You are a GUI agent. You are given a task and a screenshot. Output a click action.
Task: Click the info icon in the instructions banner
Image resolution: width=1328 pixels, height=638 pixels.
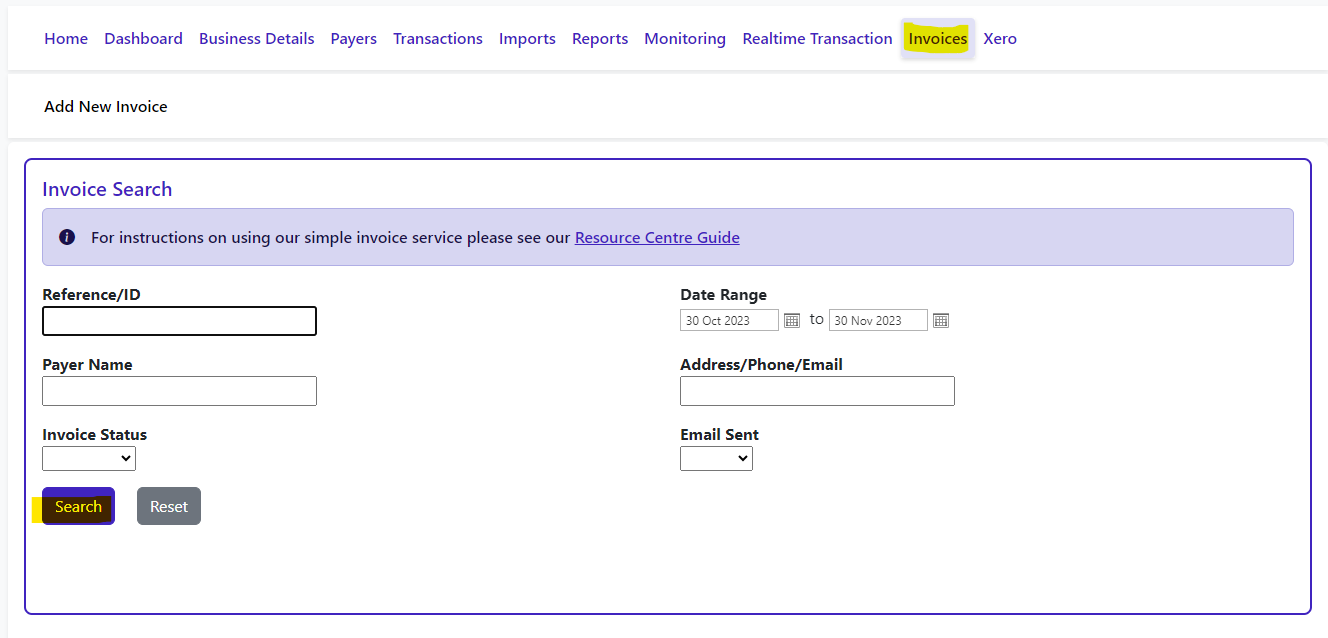pos(67,237)
